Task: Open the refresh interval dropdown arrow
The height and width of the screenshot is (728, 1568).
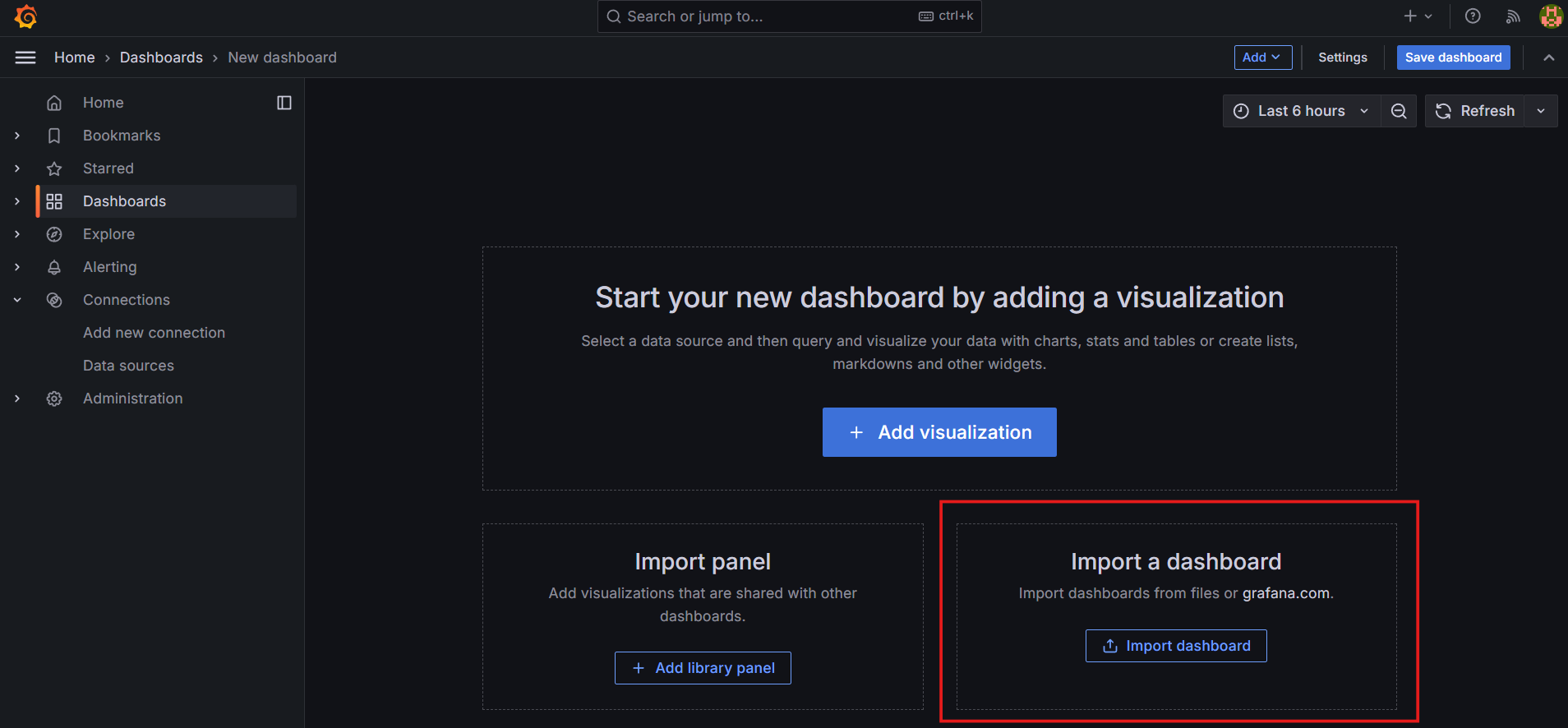Action: (x=1541, y=111)
